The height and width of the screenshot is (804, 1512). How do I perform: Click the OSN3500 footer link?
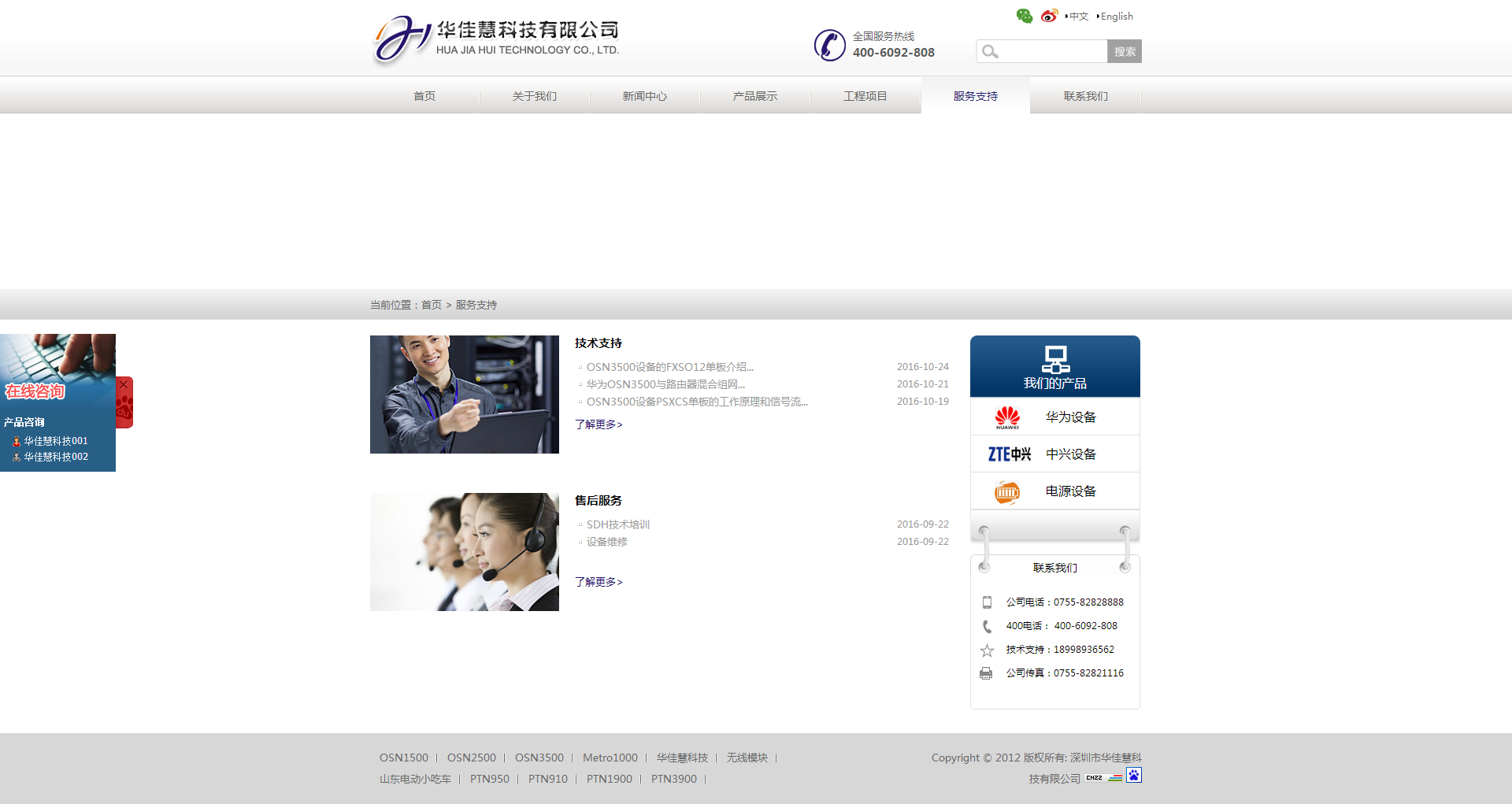click(x=539, y=758)
